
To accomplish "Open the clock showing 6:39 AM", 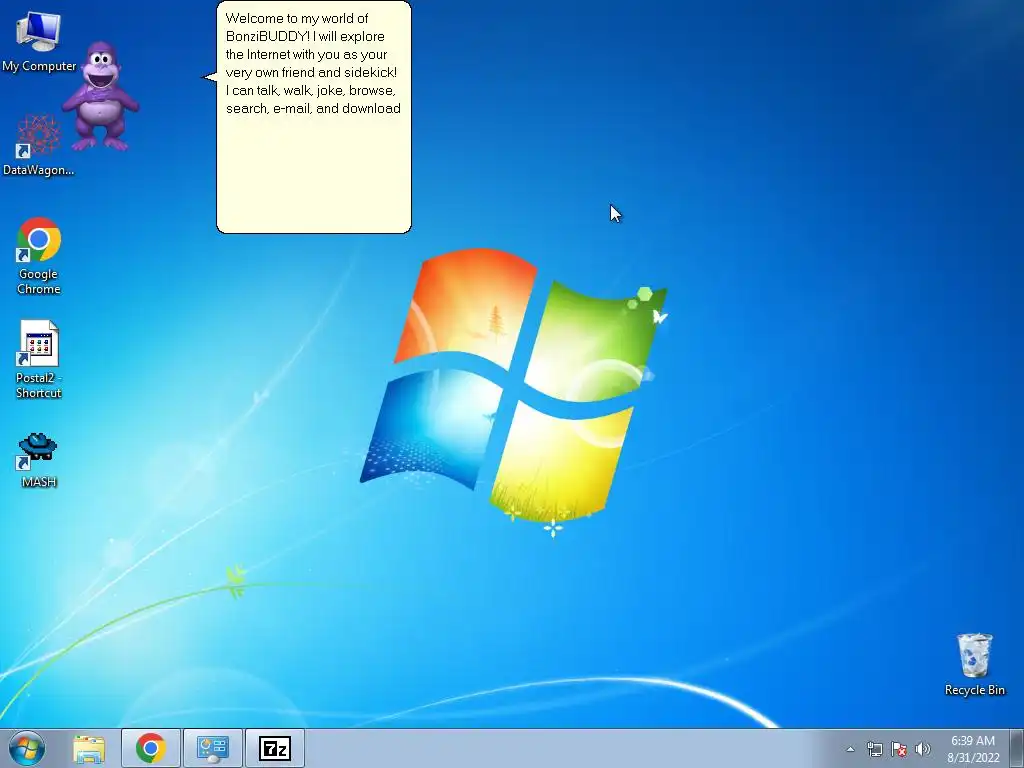I will click(x=973, y=749).
